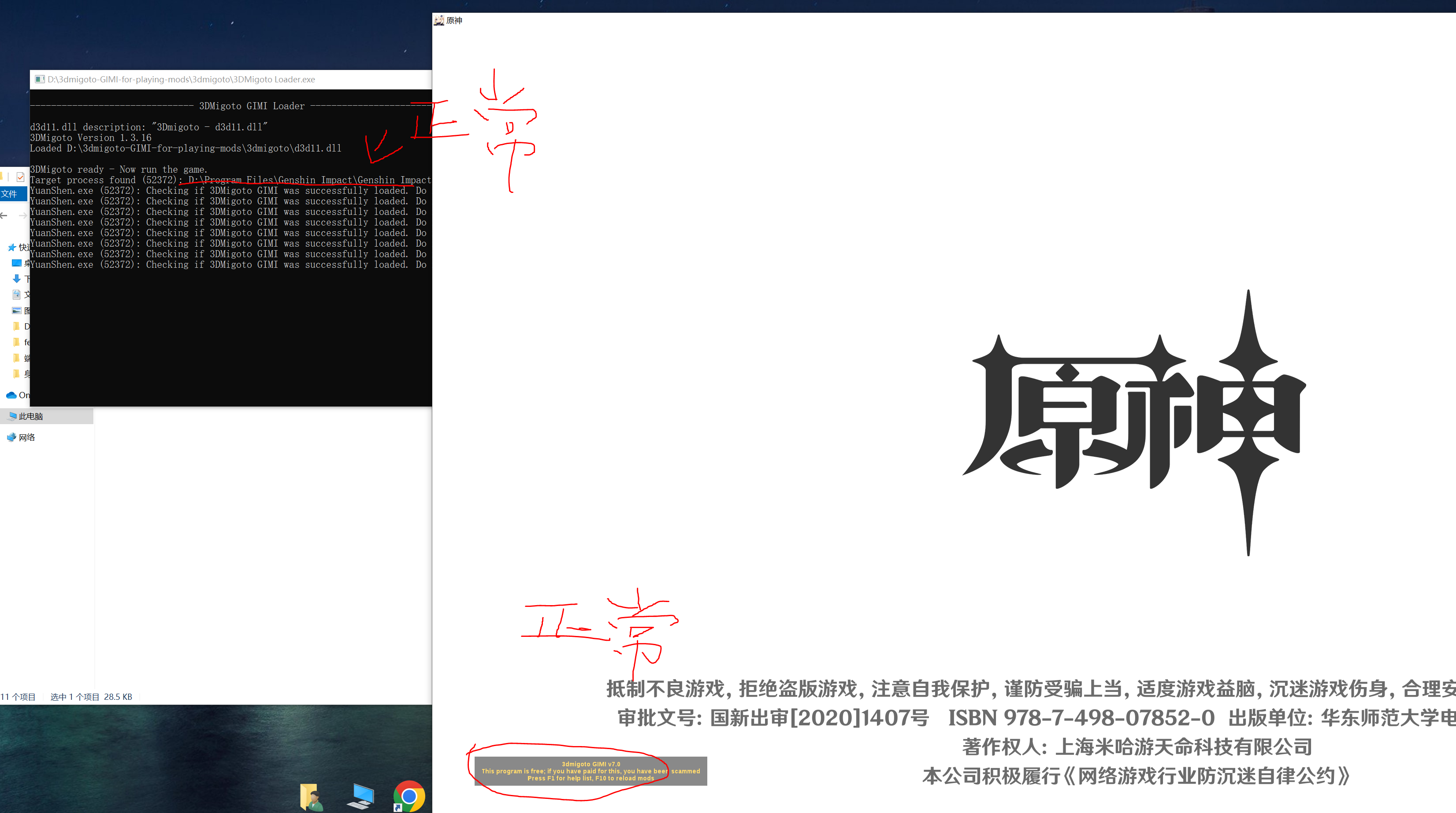Click the 著作权人 copyright holder text line

pyautogui.click(x=1137, y=747)
